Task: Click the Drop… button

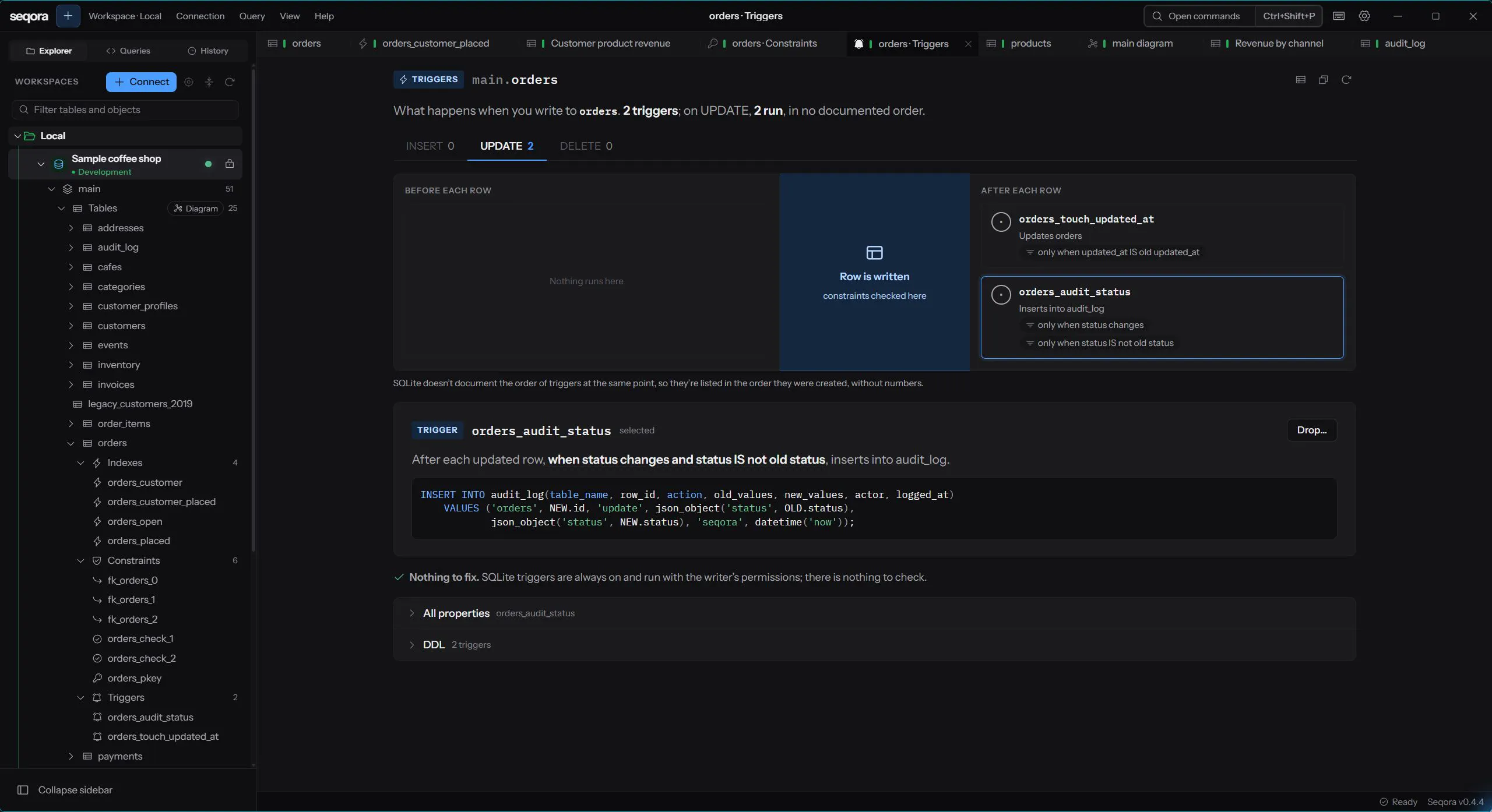Action: (x=1311, y=430)
